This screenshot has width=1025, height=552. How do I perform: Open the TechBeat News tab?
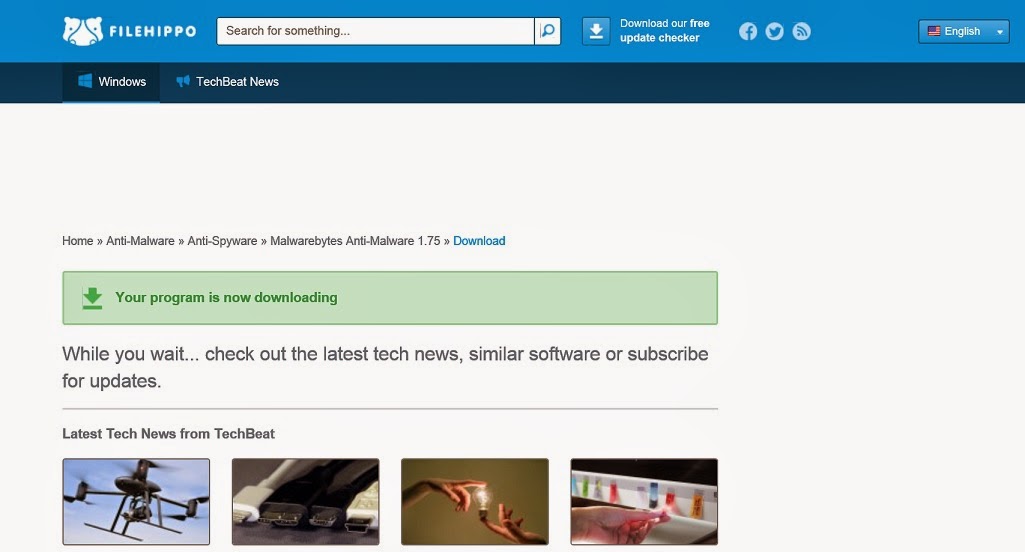point(227,82)
